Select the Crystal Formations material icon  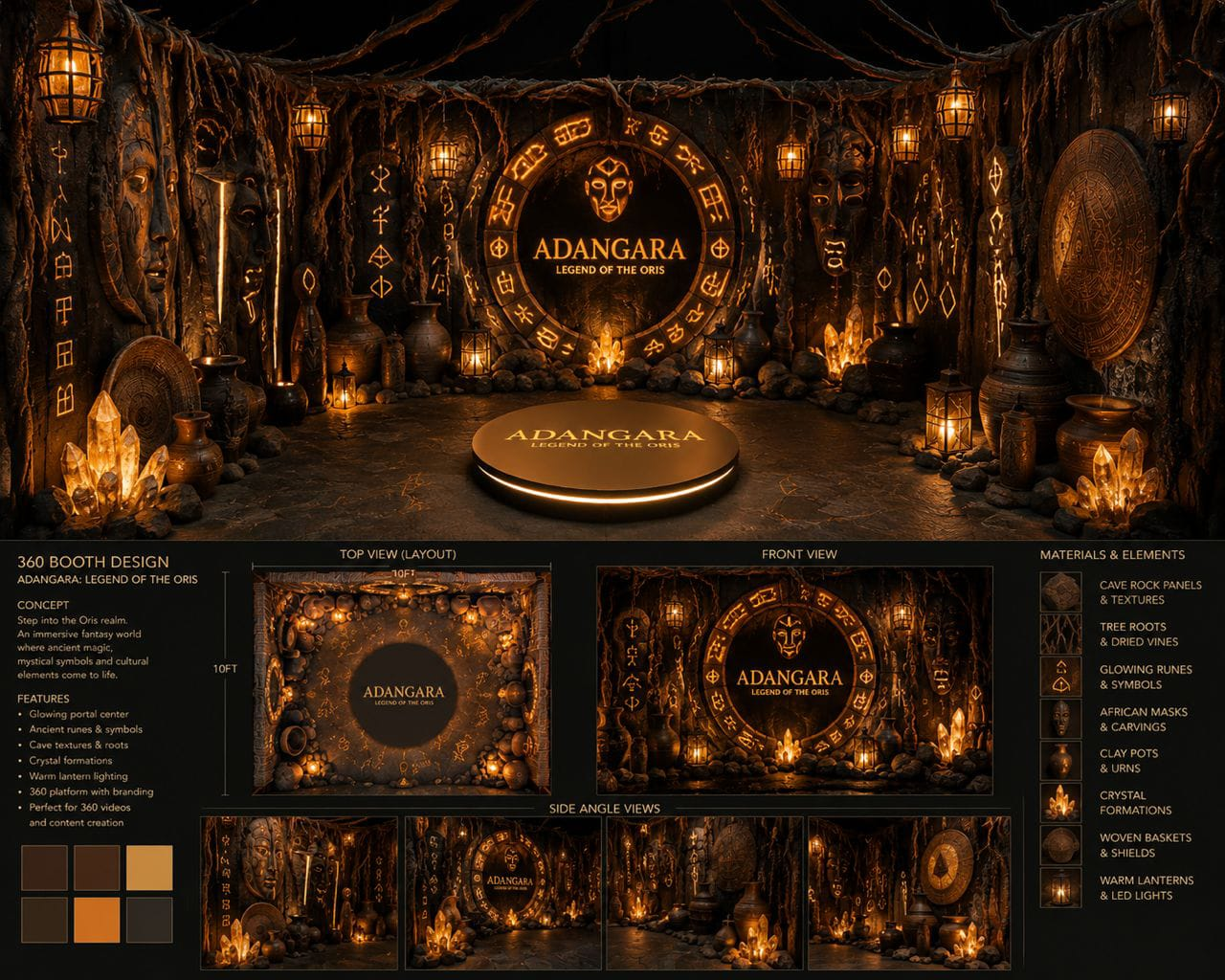(x=1060, y=803)
